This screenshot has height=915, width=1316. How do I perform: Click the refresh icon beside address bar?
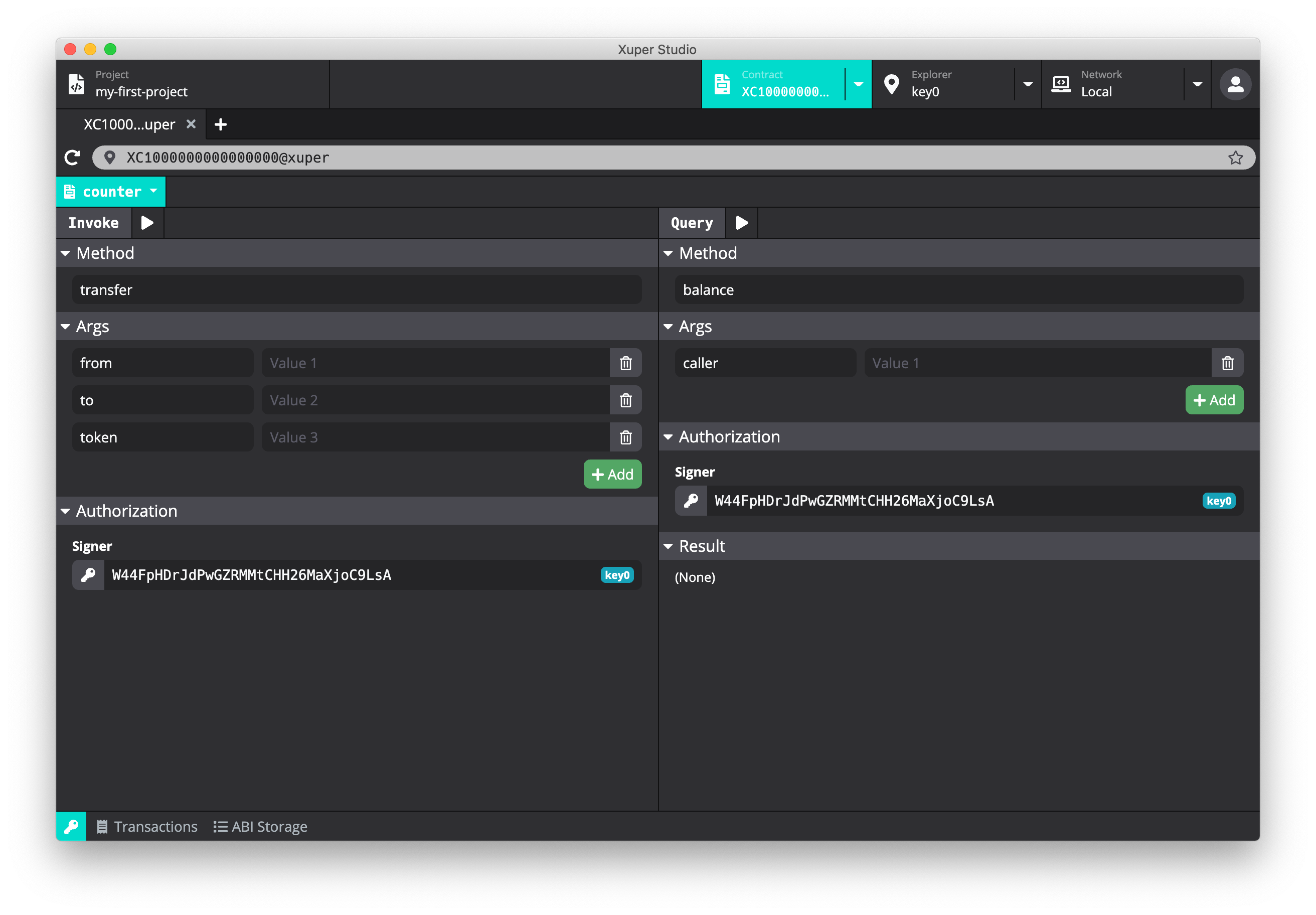click(73, 158)
